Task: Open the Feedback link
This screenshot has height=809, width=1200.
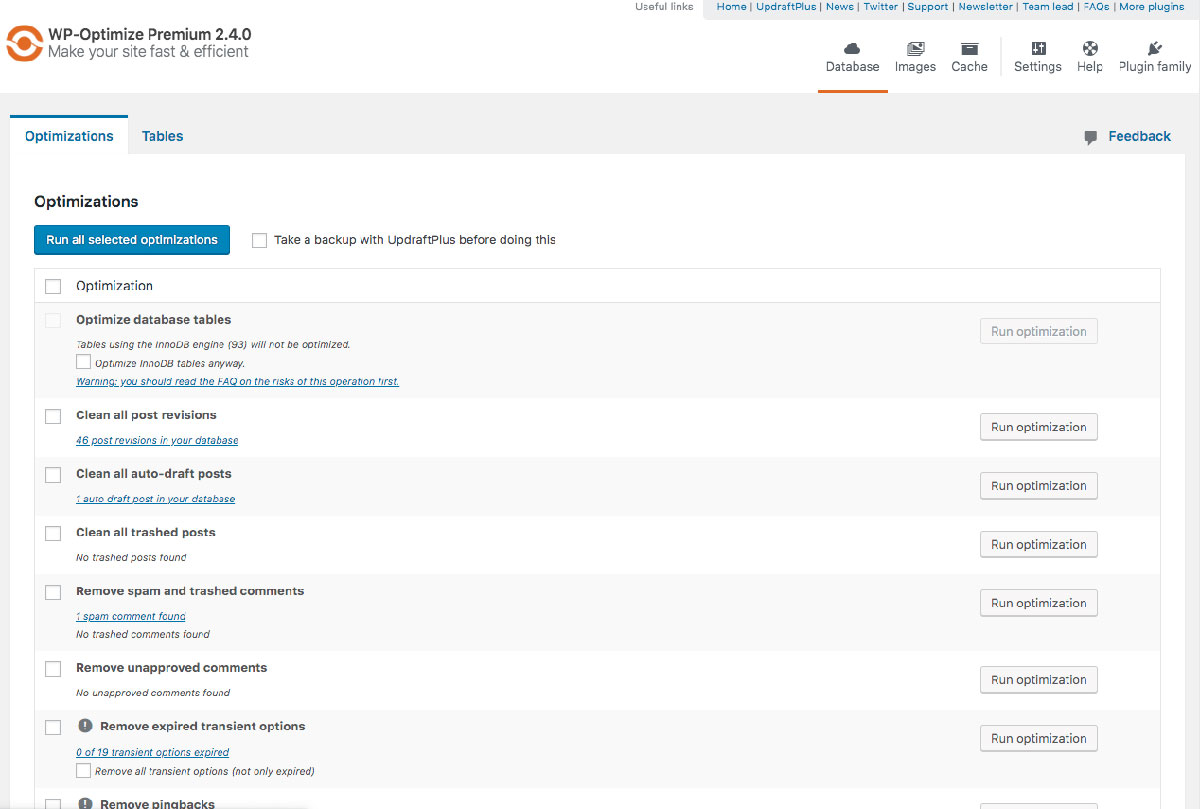Action: pos(1139,136)
